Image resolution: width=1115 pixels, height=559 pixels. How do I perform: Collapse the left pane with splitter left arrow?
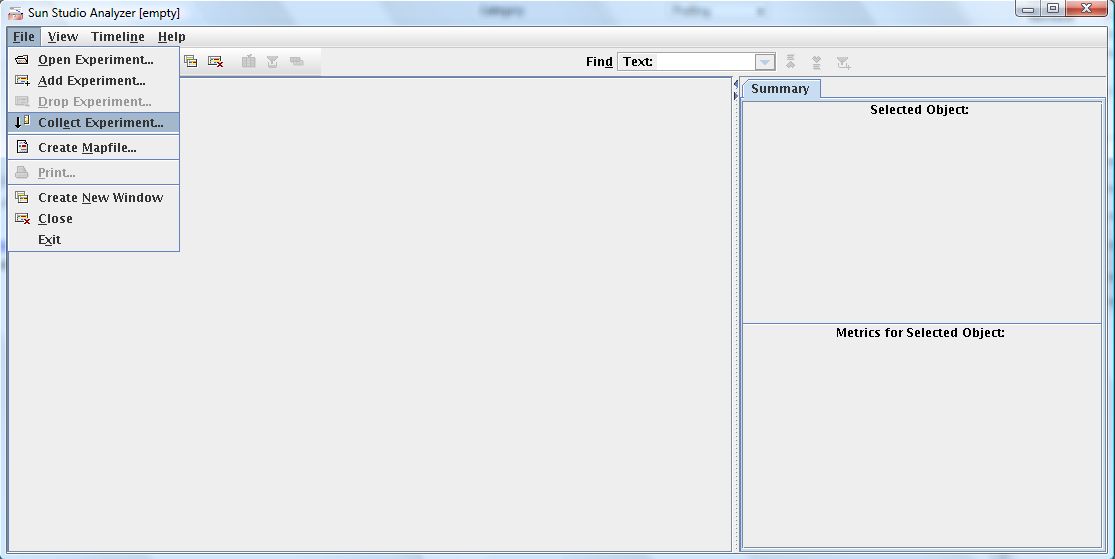735,84
